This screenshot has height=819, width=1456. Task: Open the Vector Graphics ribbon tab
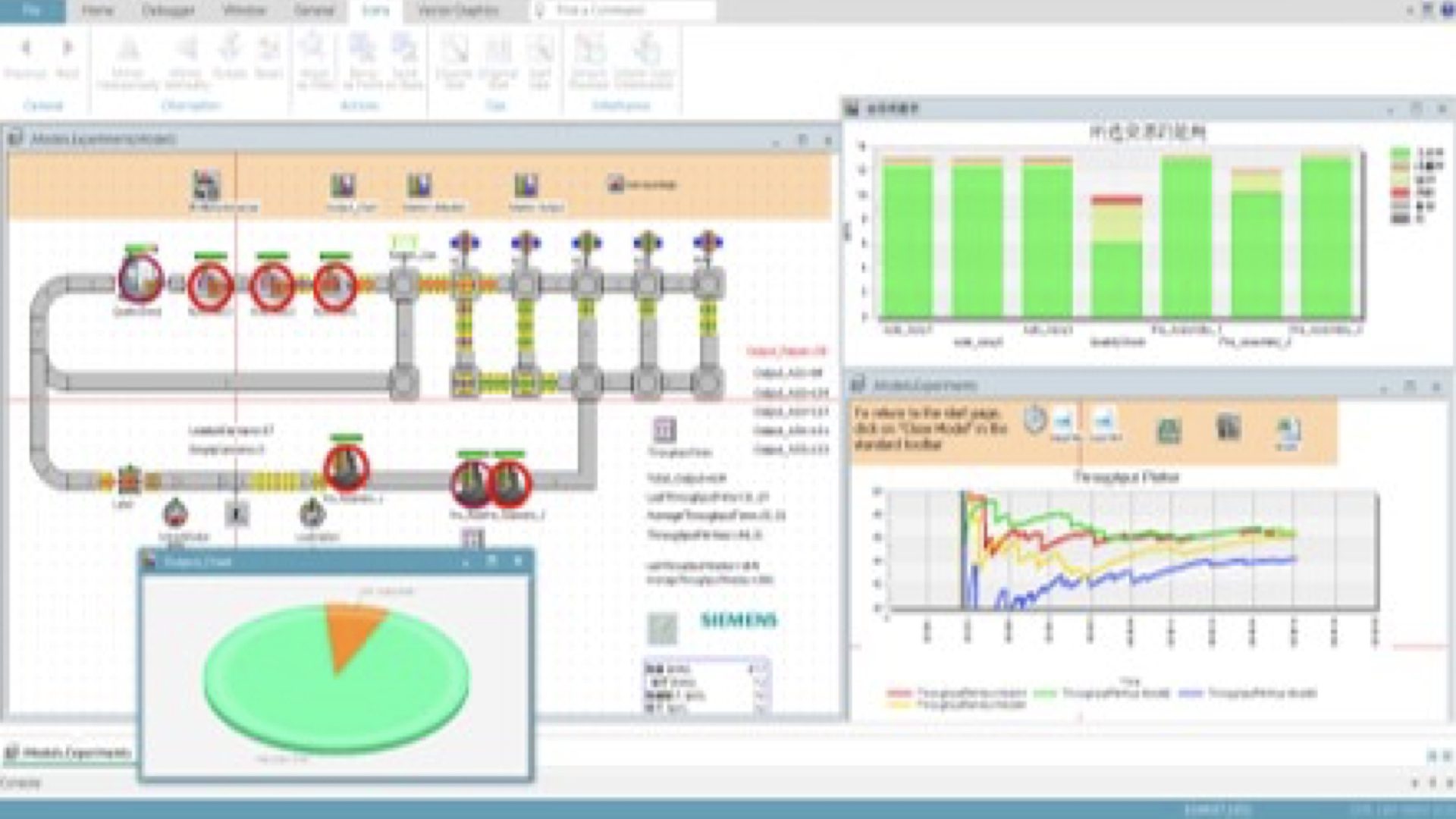[x=458, y=11]
